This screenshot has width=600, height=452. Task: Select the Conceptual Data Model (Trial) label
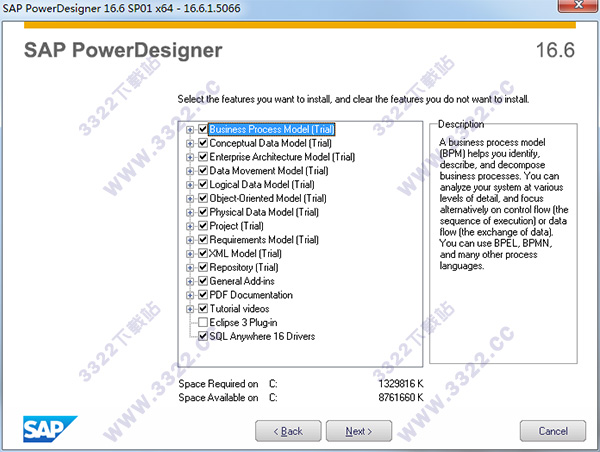(x=271, y=143)
